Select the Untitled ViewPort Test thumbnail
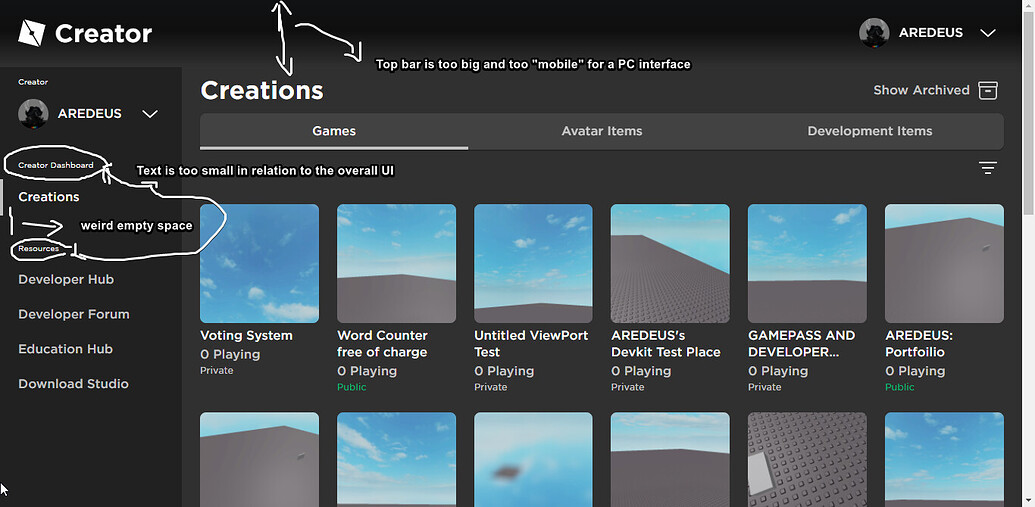 tap(533, 263)
